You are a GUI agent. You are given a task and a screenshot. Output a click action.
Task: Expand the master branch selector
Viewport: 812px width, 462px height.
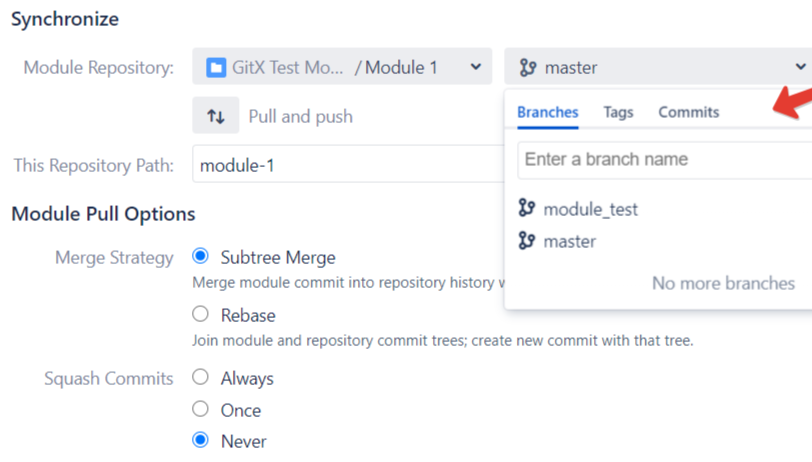(x=660, y=68)
